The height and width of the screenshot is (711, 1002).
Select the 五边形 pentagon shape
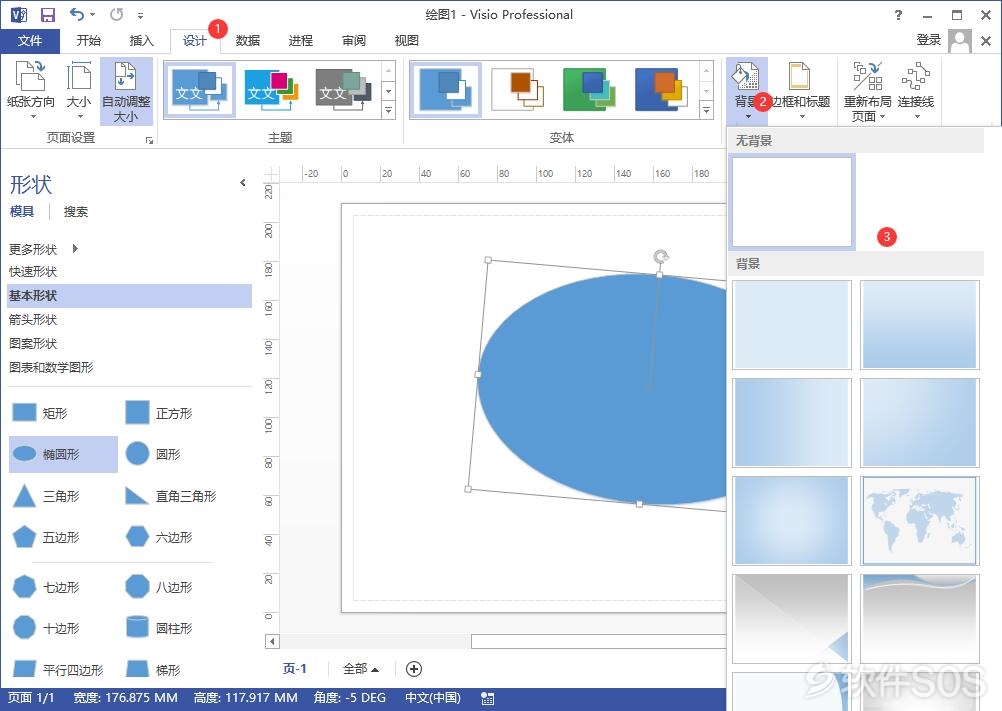click(x=46, y=537)
